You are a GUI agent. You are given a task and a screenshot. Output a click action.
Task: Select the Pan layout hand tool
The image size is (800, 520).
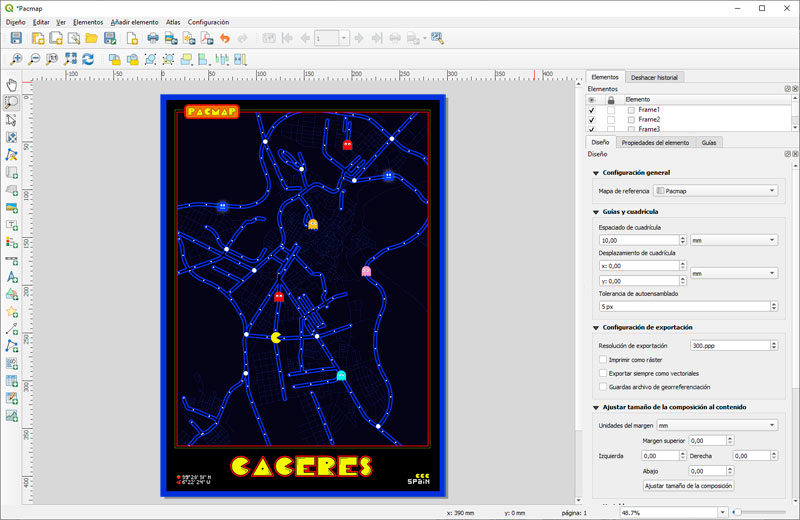point(11,85)
